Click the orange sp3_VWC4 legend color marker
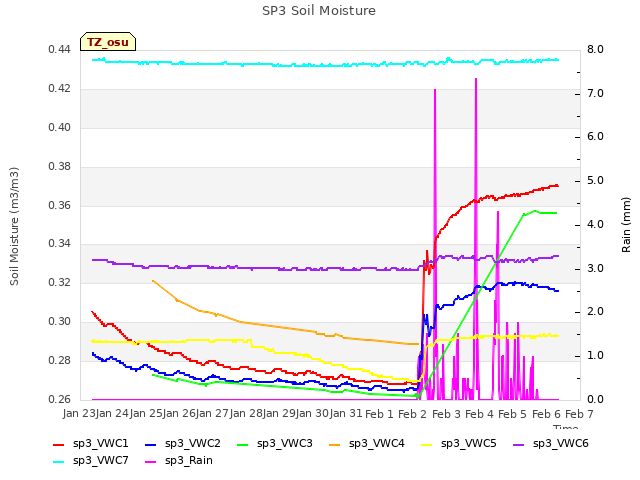 coord(335,445)
